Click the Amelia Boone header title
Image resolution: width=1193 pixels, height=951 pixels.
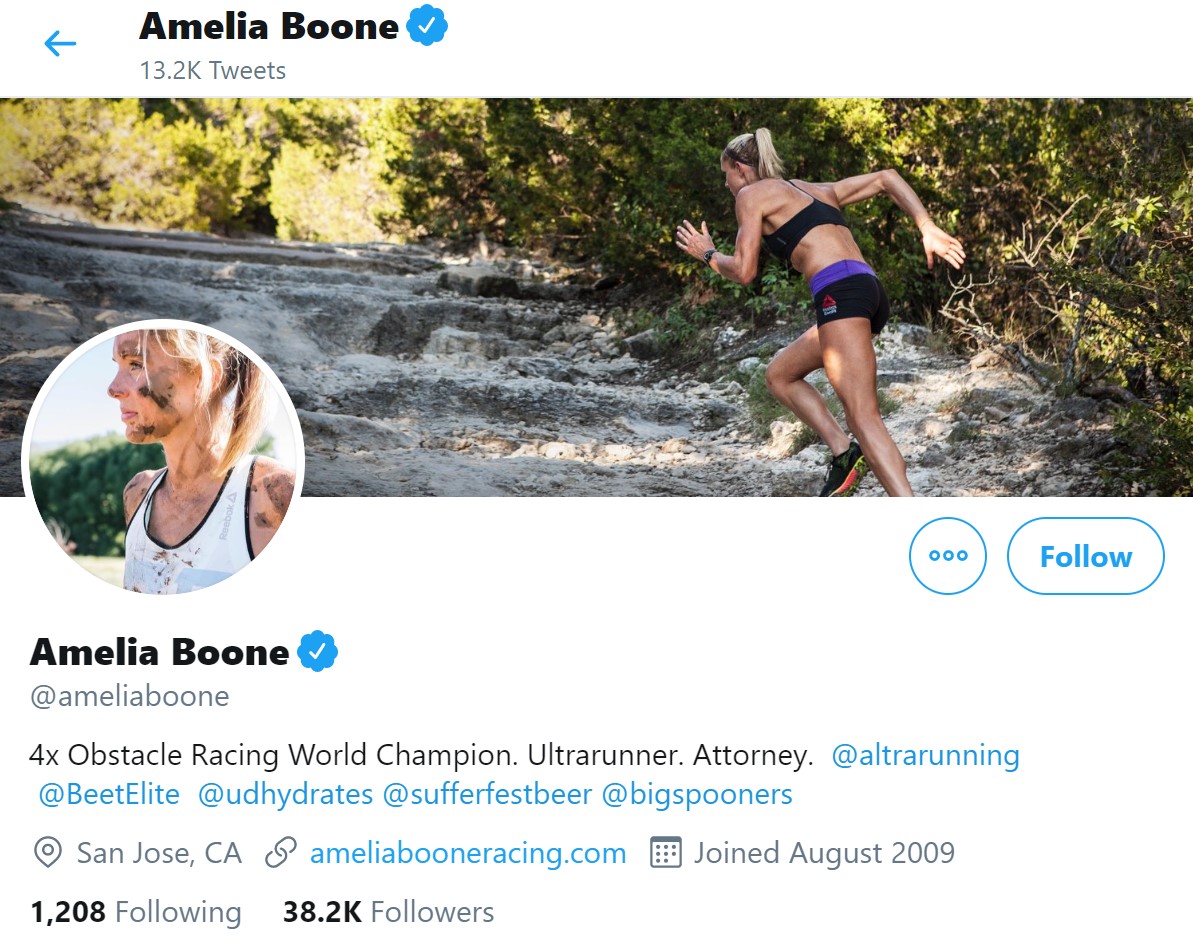pos(268,27)
